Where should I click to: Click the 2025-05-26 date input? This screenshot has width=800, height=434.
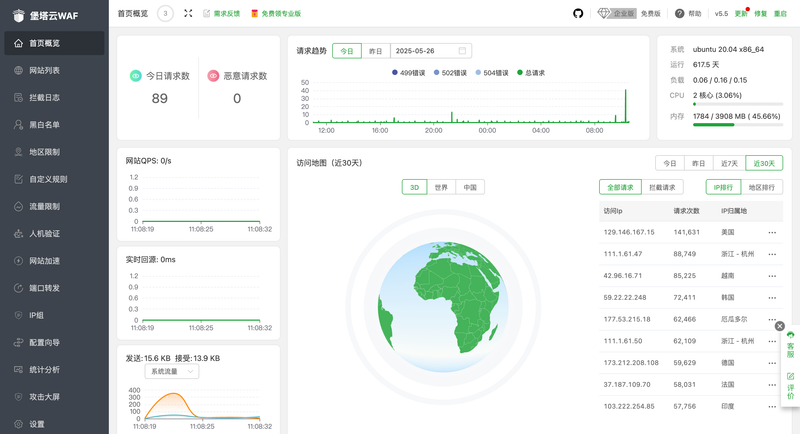click(x=431, y=51)
